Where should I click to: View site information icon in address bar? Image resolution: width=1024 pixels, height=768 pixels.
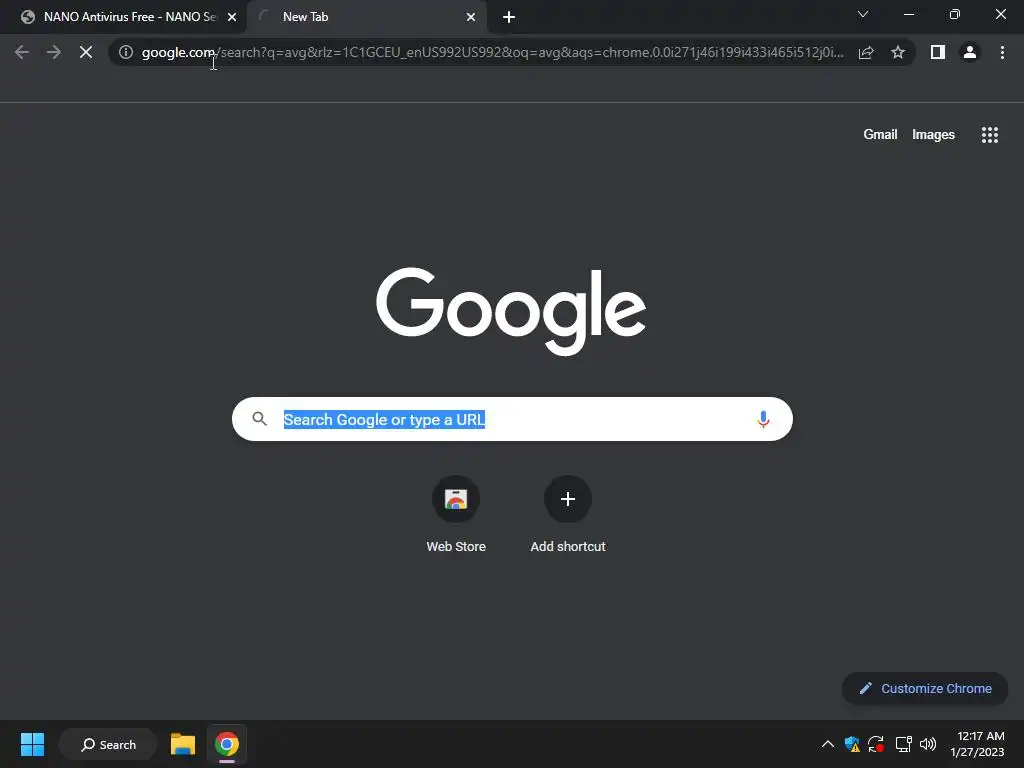click(126, 52)
